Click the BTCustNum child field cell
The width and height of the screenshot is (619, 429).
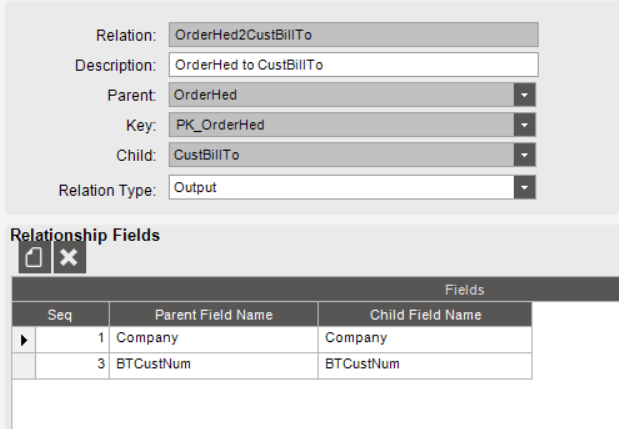[x=425, y=366]
